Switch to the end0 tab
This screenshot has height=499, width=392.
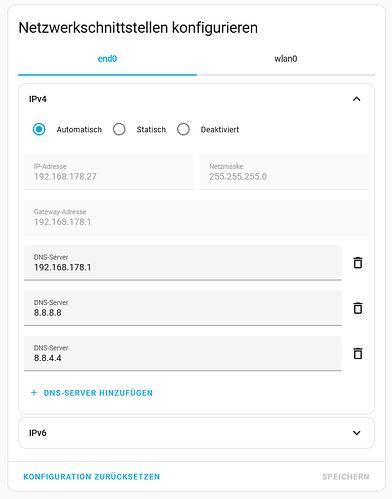pyautogui.click(x=107, y=59)
